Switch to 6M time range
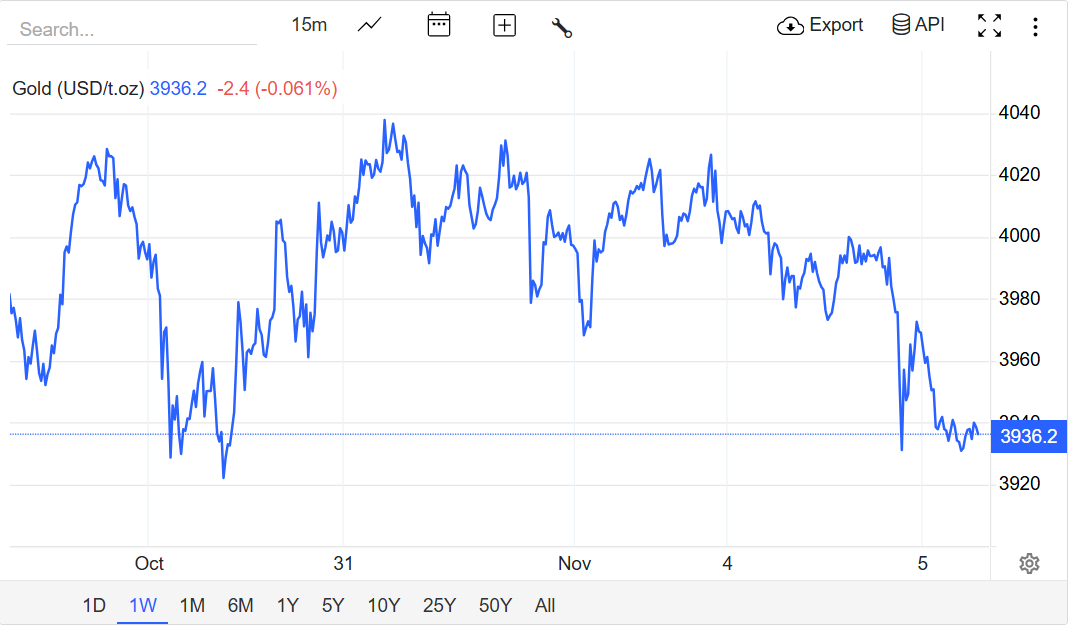The height and width of the screenshot is (627, 1071). (240, 605)
